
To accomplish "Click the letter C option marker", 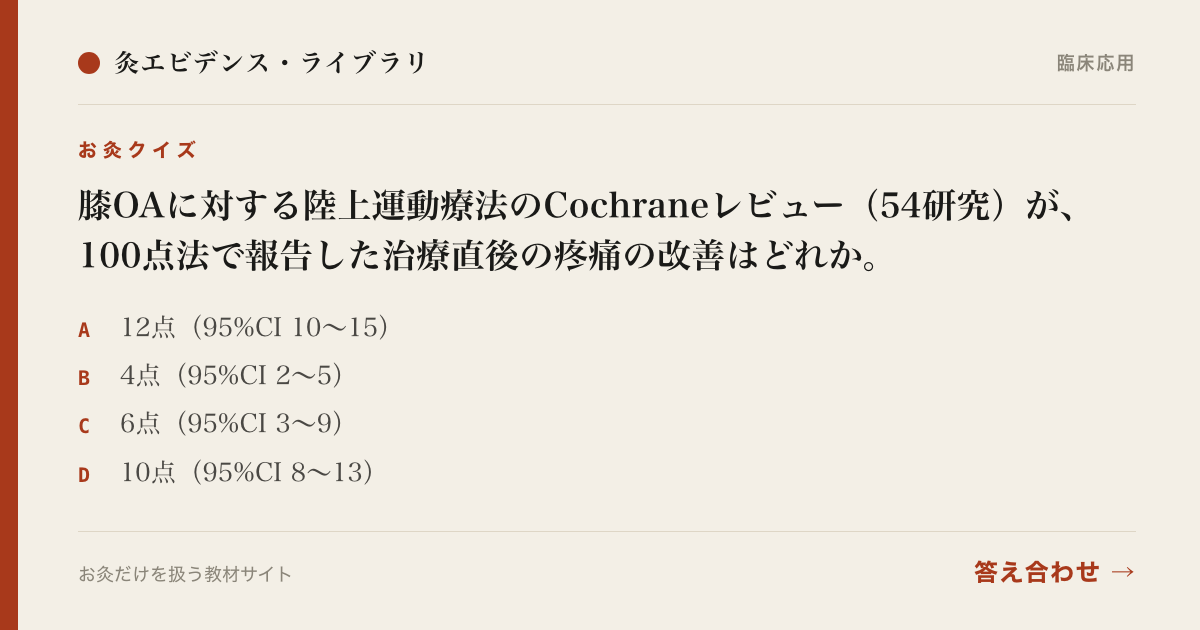I will (84, 426).
